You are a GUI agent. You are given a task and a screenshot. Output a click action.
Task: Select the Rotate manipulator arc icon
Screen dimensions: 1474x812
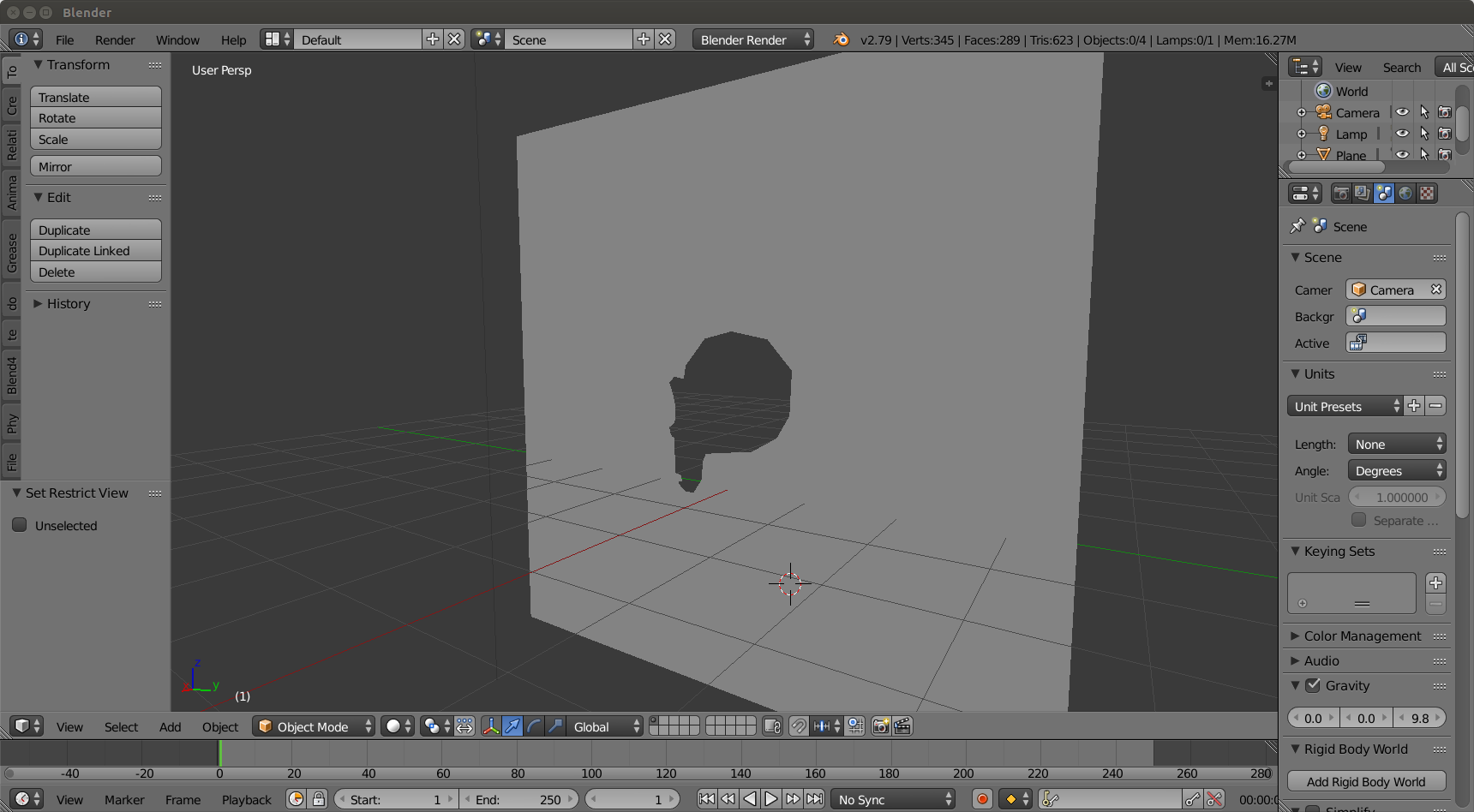coord(534,726)
